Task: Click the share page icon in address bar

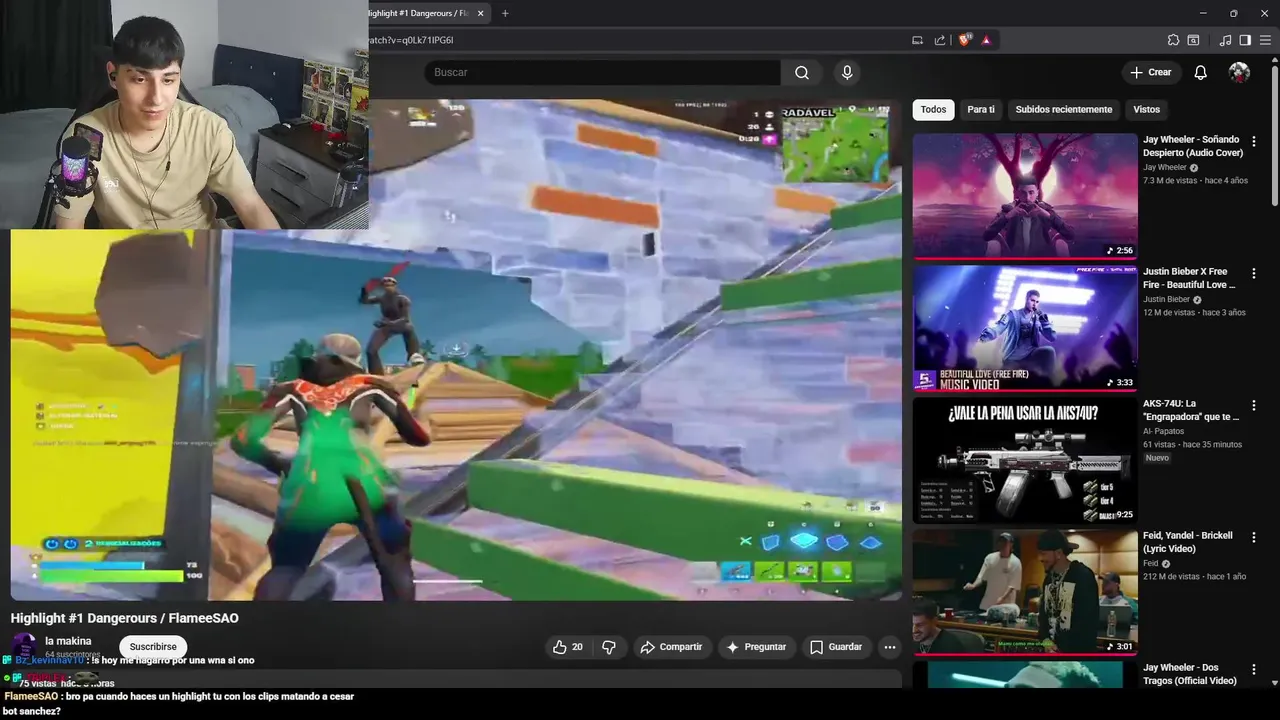Action: click(940, 40)
